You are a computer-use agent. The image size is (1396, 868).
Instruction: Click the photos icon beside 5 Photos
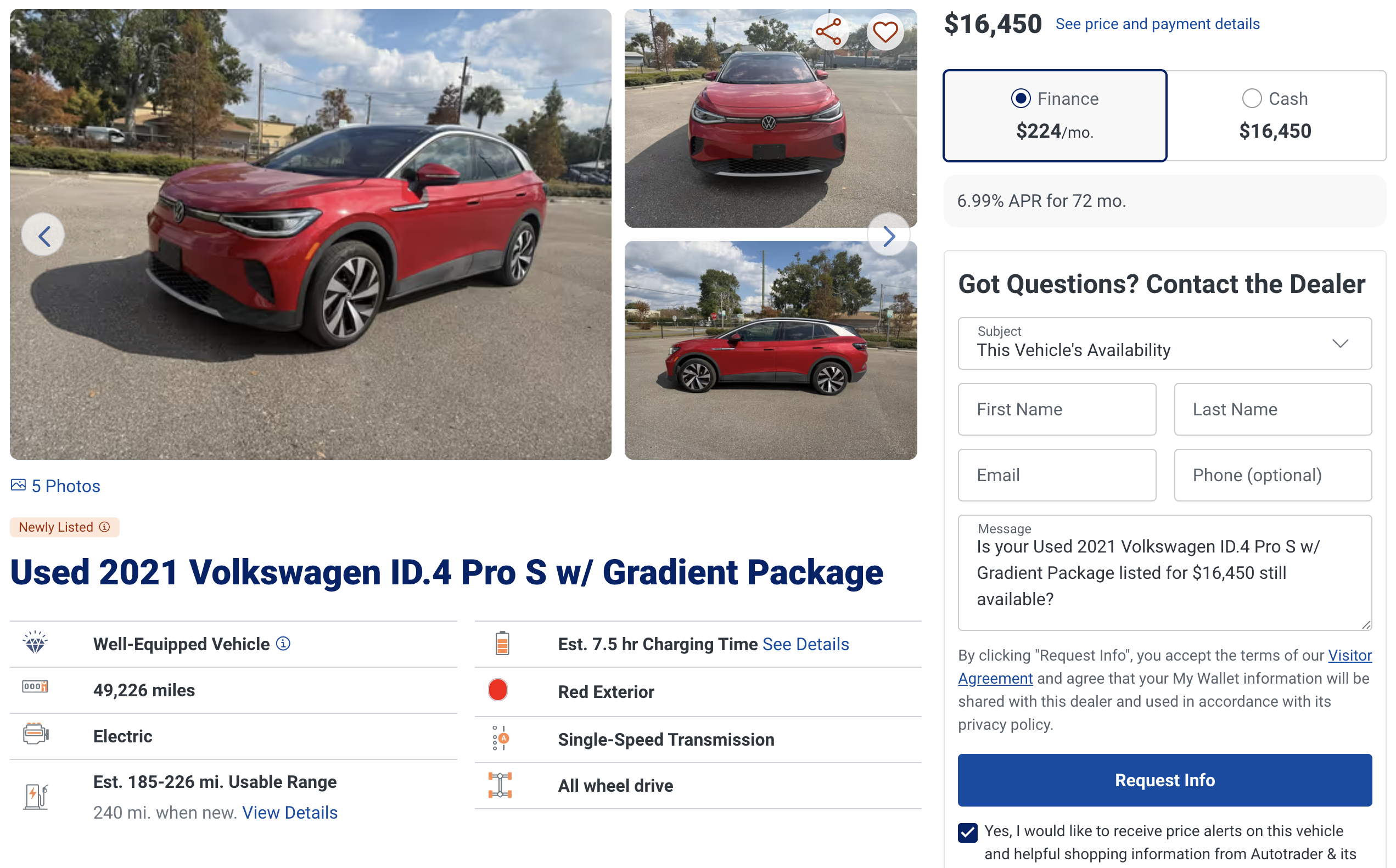click(18, 486)
